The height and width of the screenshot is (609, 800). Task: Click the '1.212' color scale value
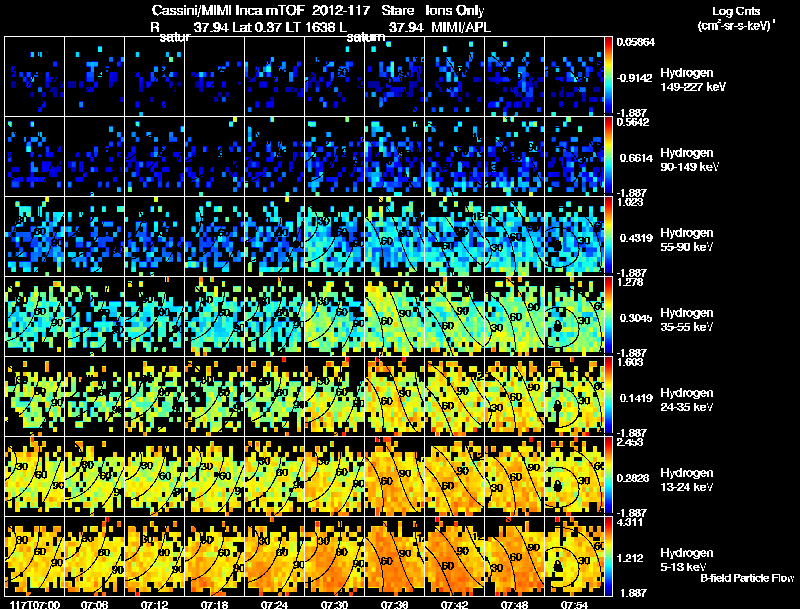tap(632, 558)
